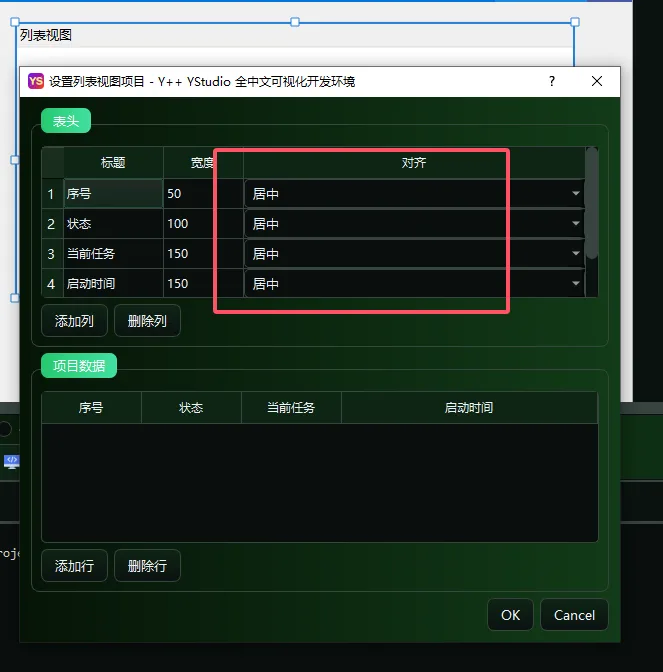Click the top-left selection handle of list view

tap(15, 22)
